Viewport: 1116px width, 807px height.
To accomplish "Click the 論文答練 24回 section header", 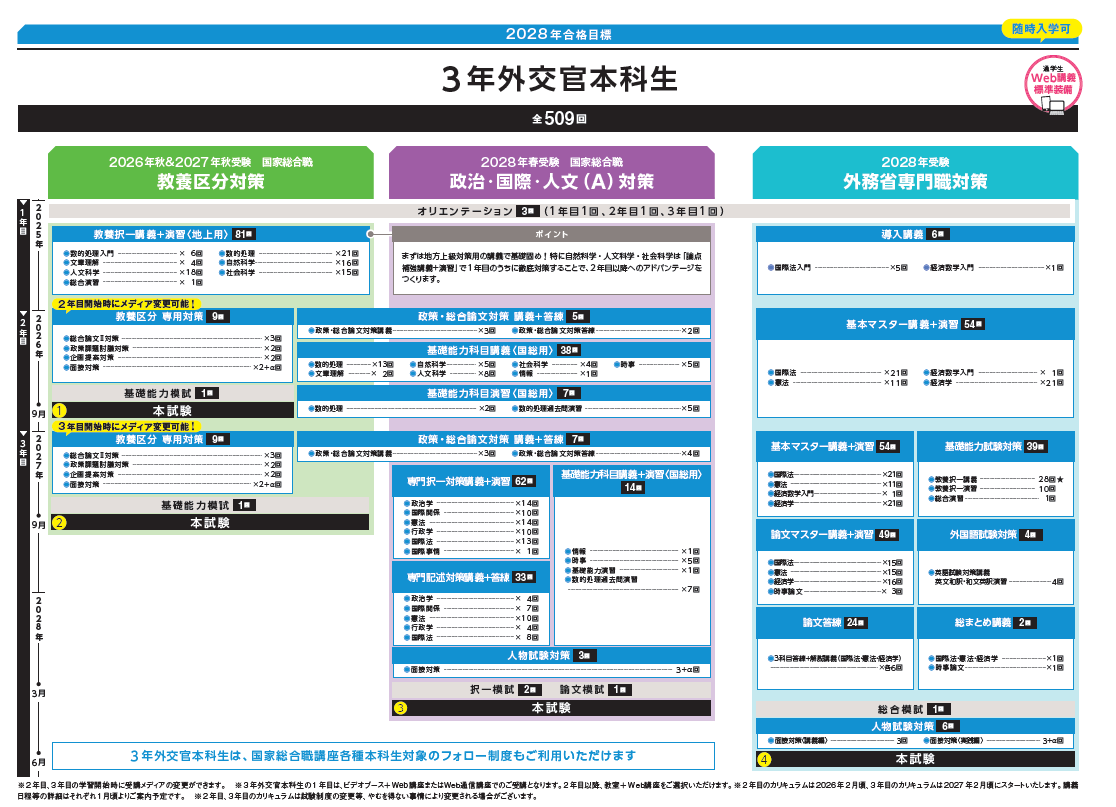I will tap(834, 622).
